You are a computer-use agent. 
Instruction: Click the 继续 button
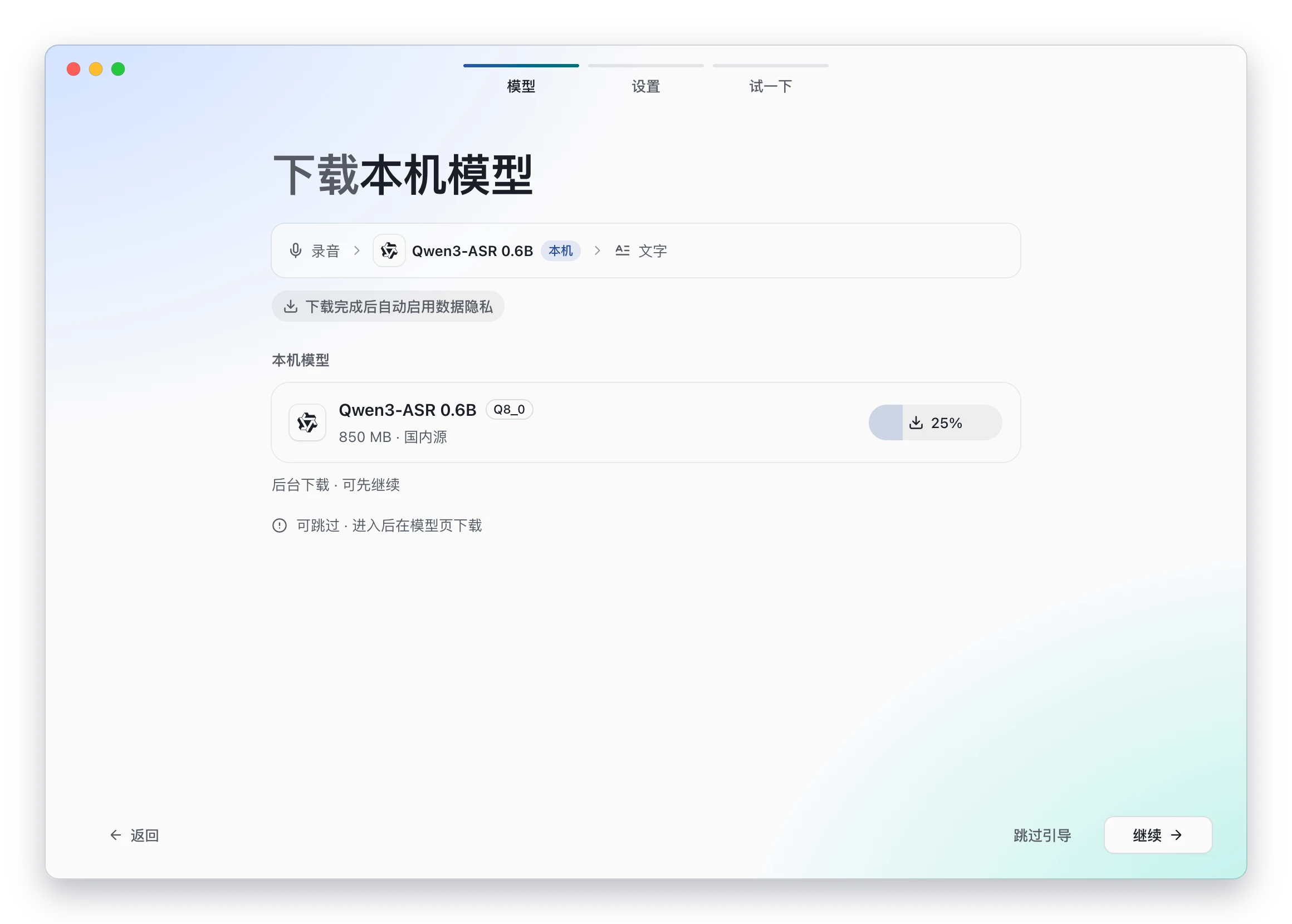tap(1158, 835)
